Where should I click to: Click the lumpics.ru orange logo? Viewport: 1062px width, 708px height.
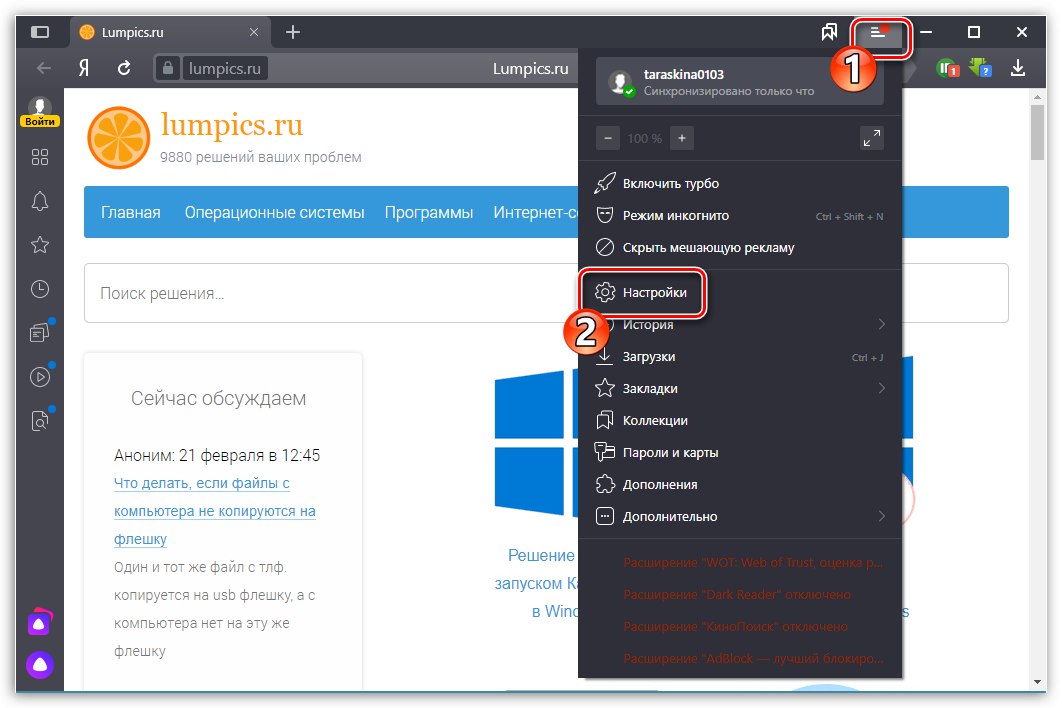119,138
